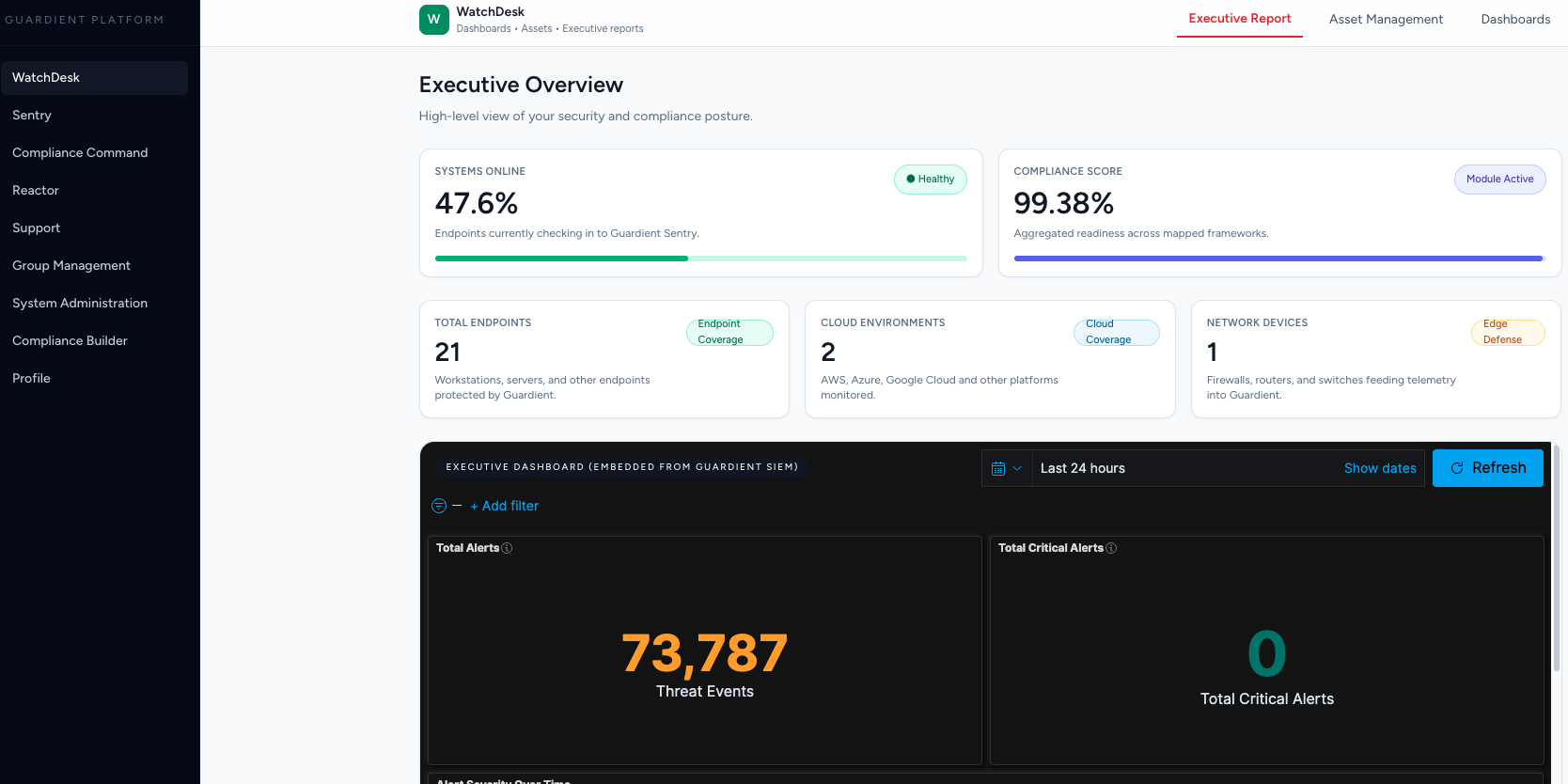Click the Module Active badge
Image resolution: width=1568 pixels, height=784 pixels.
click(x=1499, y=180)
